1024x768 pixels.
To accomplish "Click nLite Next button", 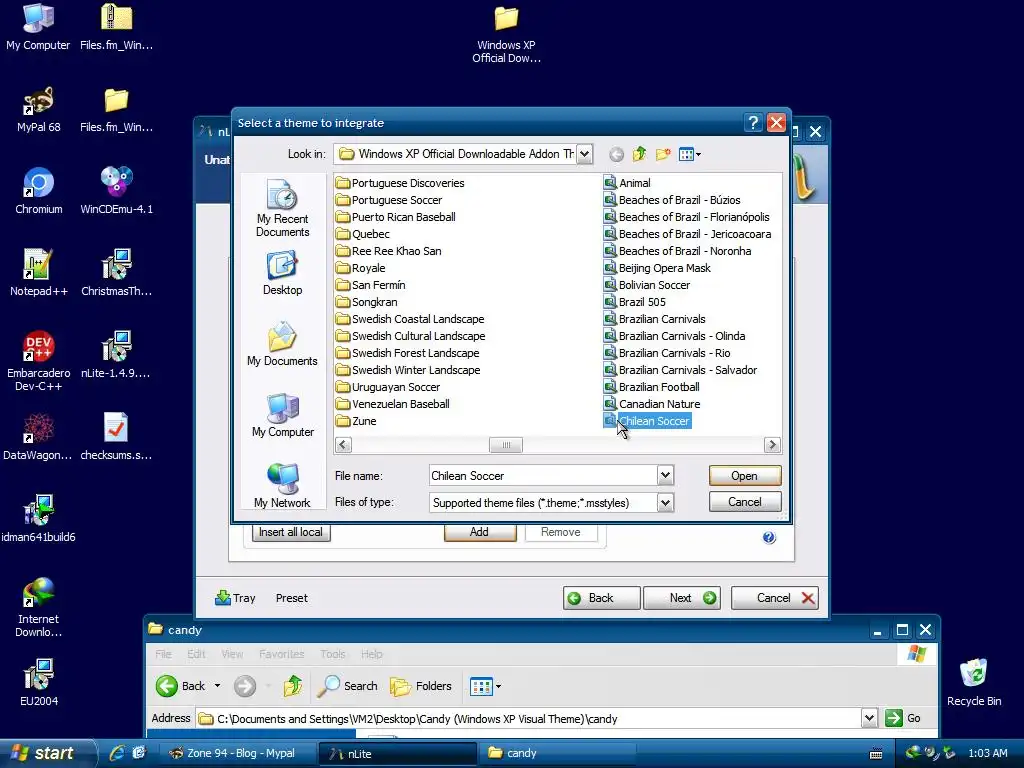I will [x=682, y=598].
